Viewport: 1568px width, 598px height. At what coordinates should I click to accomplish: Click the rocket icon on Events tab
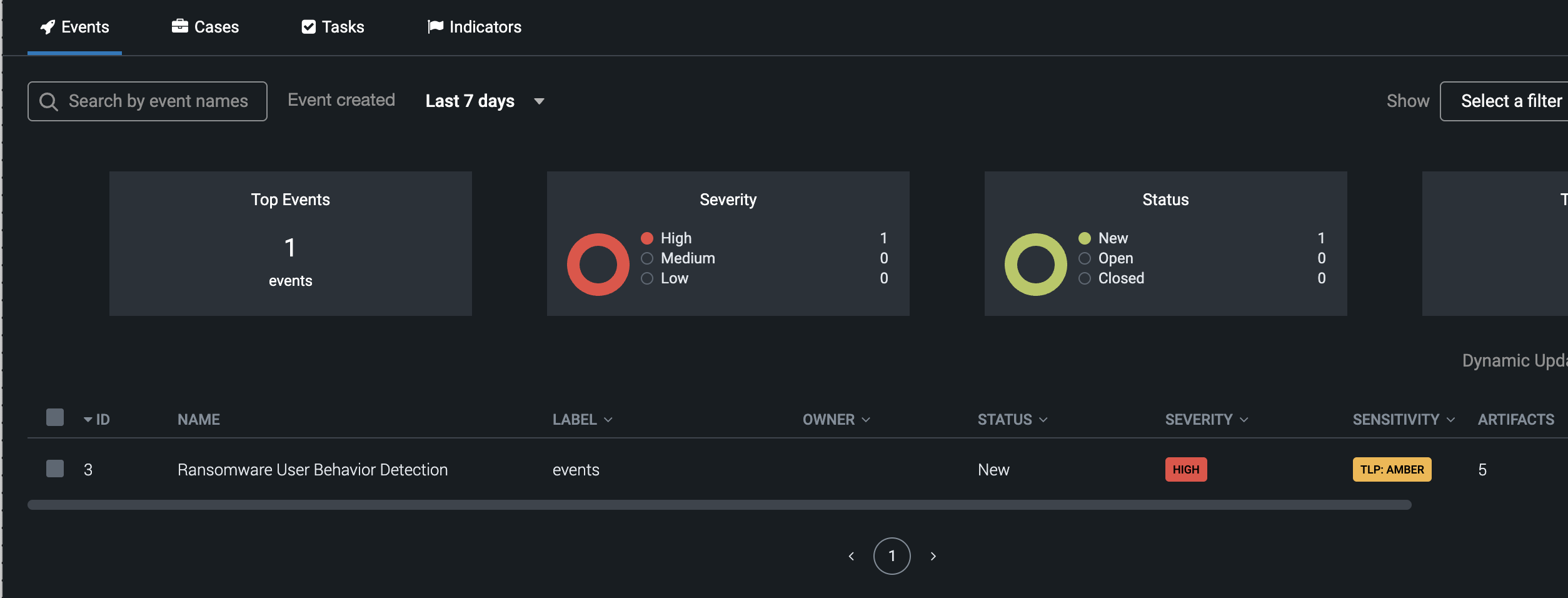click(x=48, y=27)
